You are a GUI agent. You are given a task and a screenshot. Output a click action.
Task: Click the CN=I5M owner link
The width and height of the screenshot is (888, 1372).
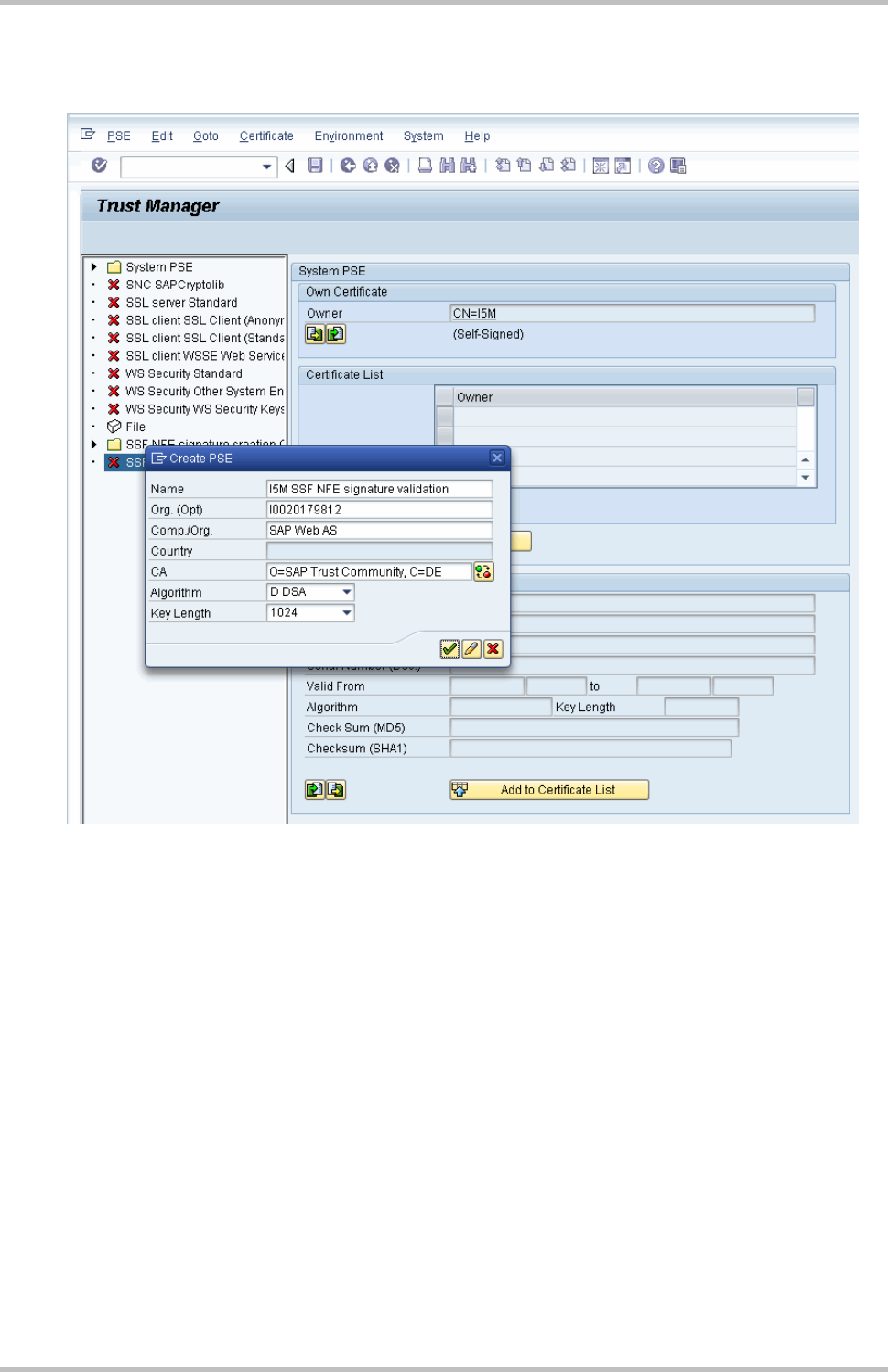[474, 313]
